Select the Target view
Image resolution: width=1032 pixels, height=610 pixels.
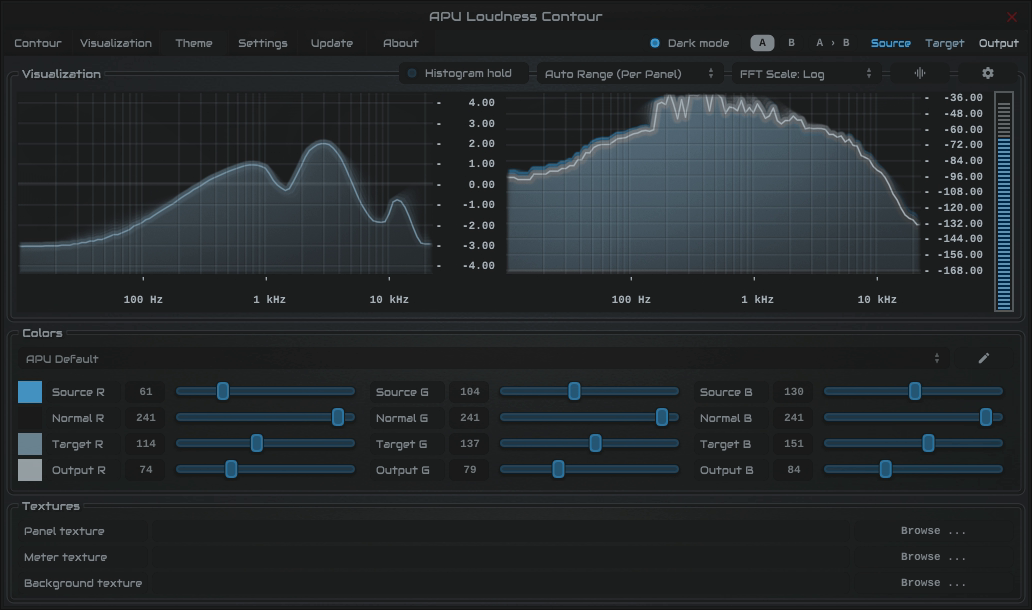(x=944, y=43)
